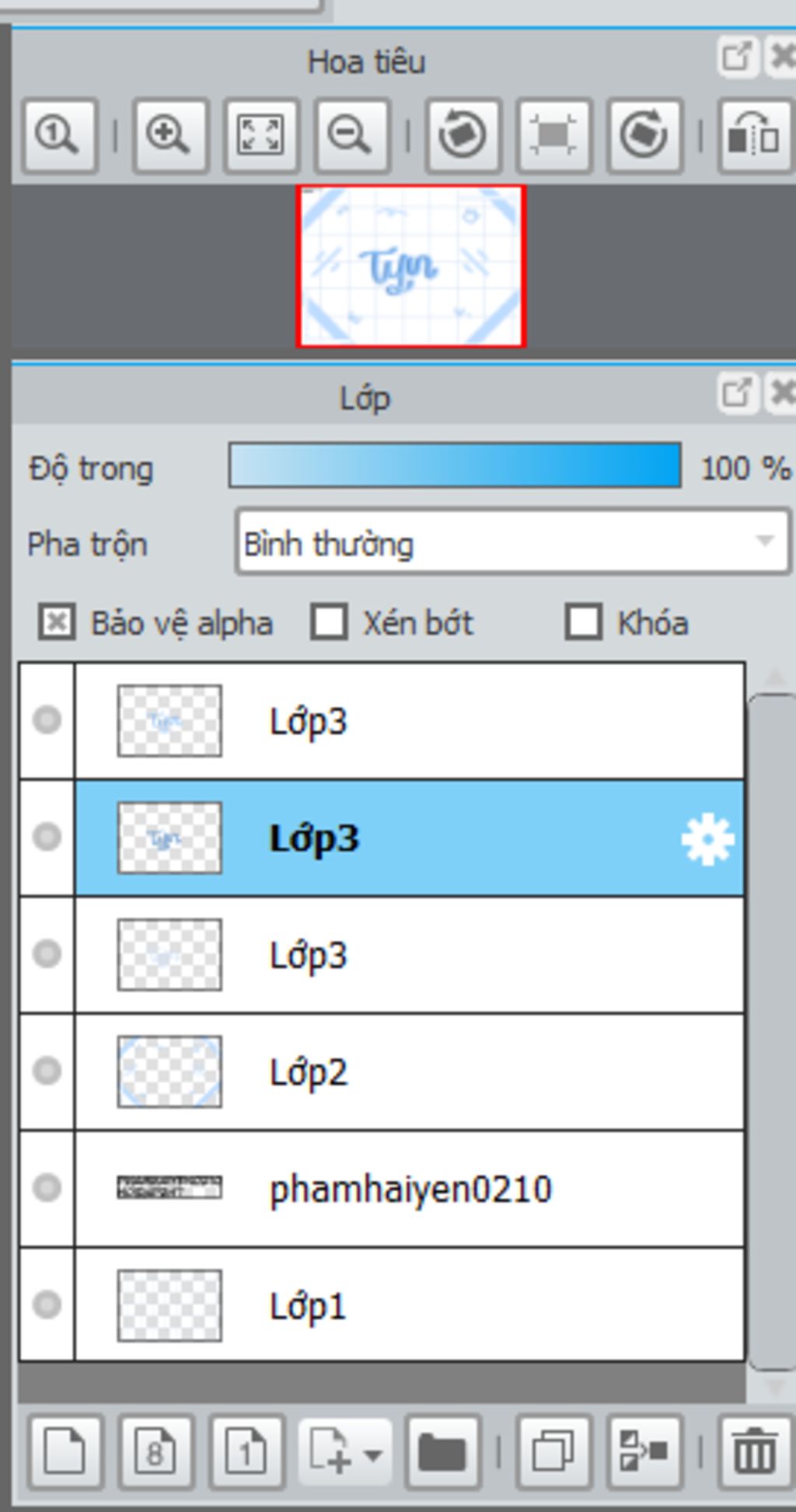Open settings gear of selected Lớp3
The width and height of the screenshot is (796, 1512).
pos(707,839)
